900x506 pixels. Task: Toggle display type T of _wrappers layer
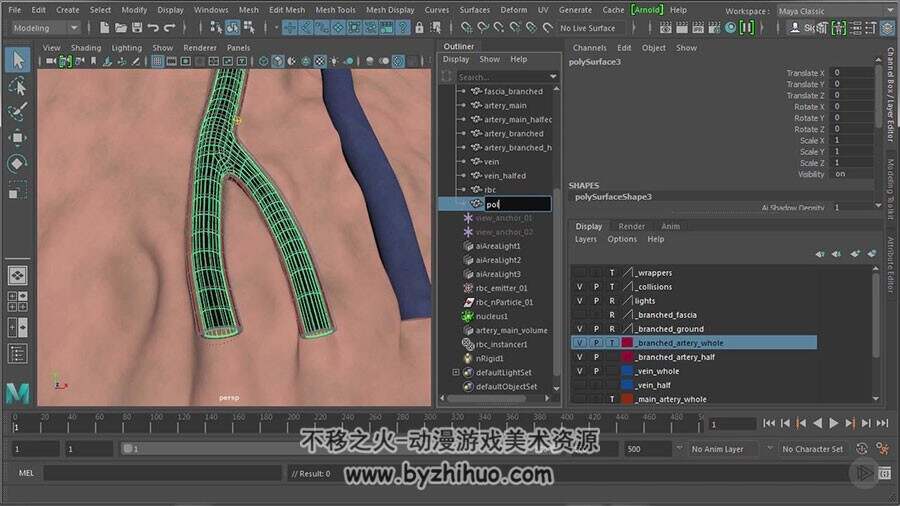(612, 273)
